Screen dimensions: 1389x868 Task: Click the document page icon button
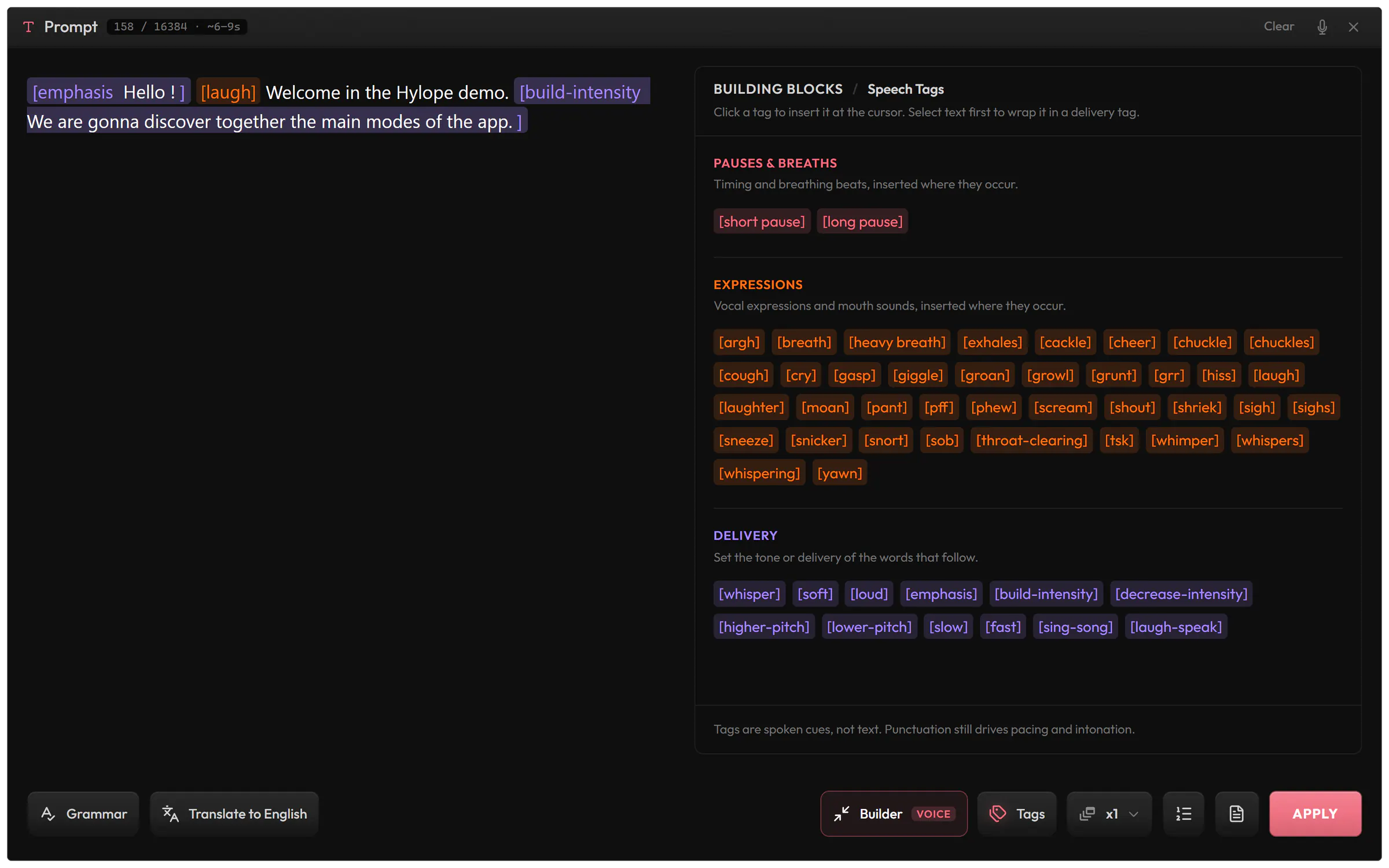(1236, 814)
